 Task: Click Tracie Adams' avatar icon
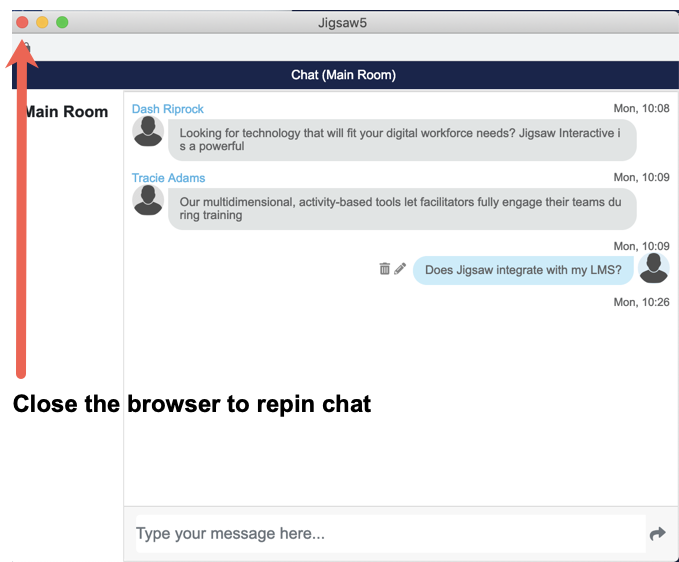149,200
